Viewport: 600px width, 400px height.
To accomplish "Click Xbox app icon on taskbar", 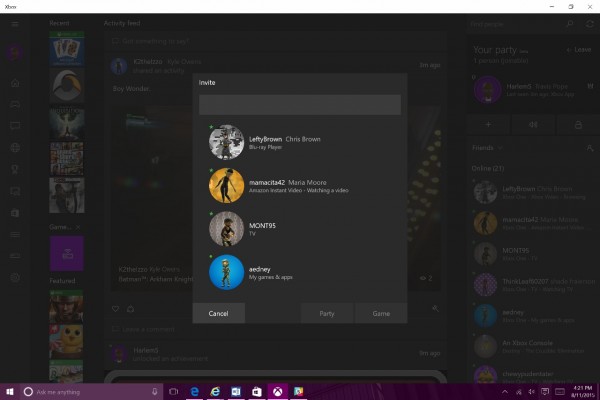I will click(277, 392).
